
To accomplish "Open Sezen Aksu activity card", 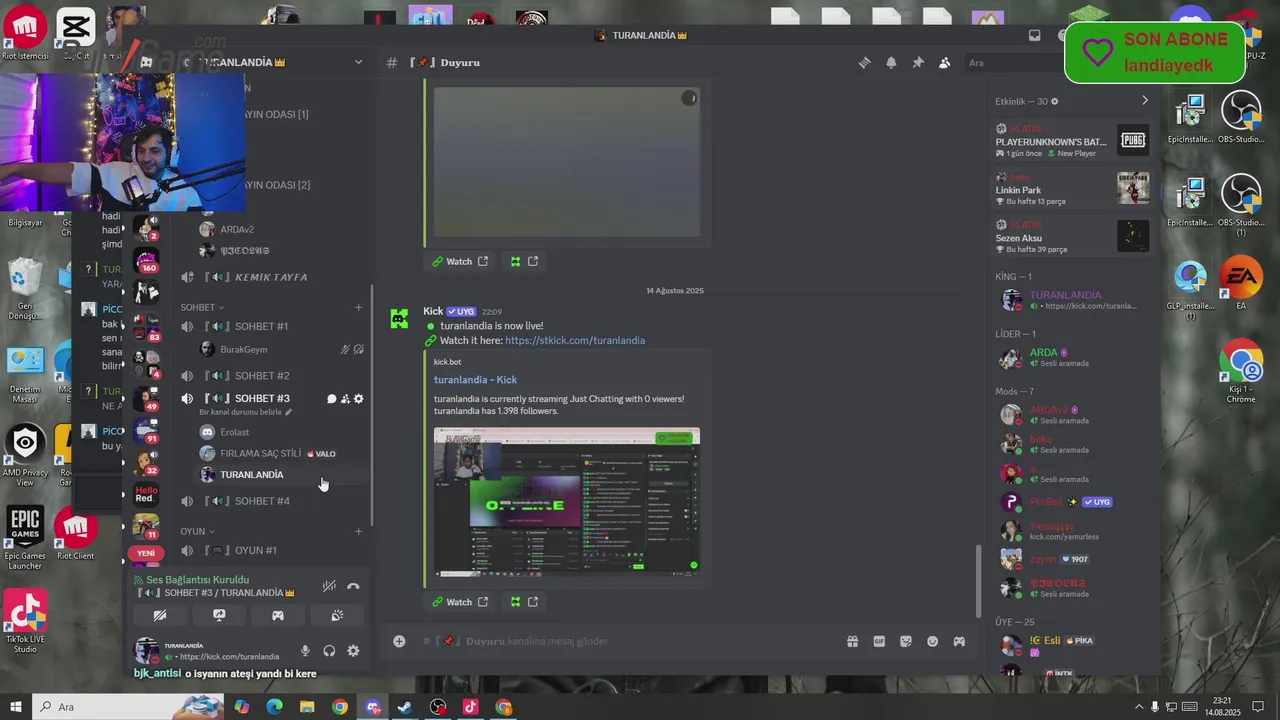I will [x=1072, y=237].
